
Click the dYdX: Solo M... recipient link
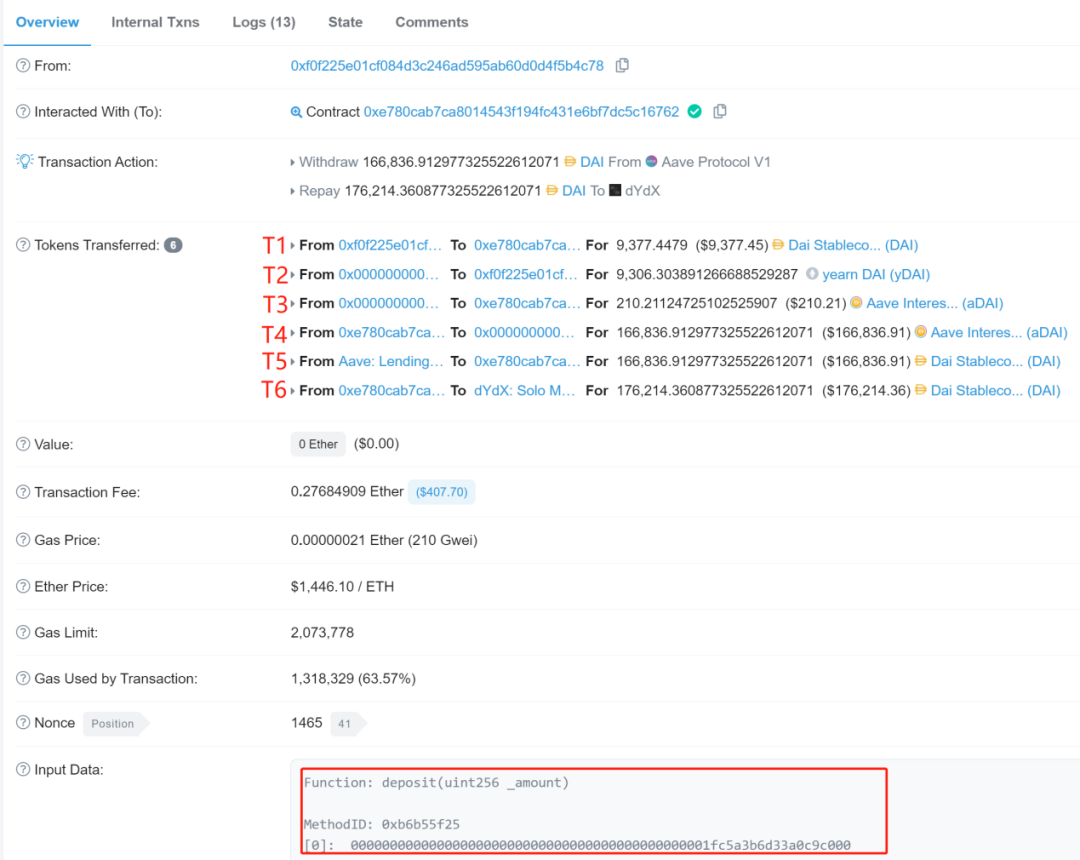pyautogui.click(x=524, y=390)
